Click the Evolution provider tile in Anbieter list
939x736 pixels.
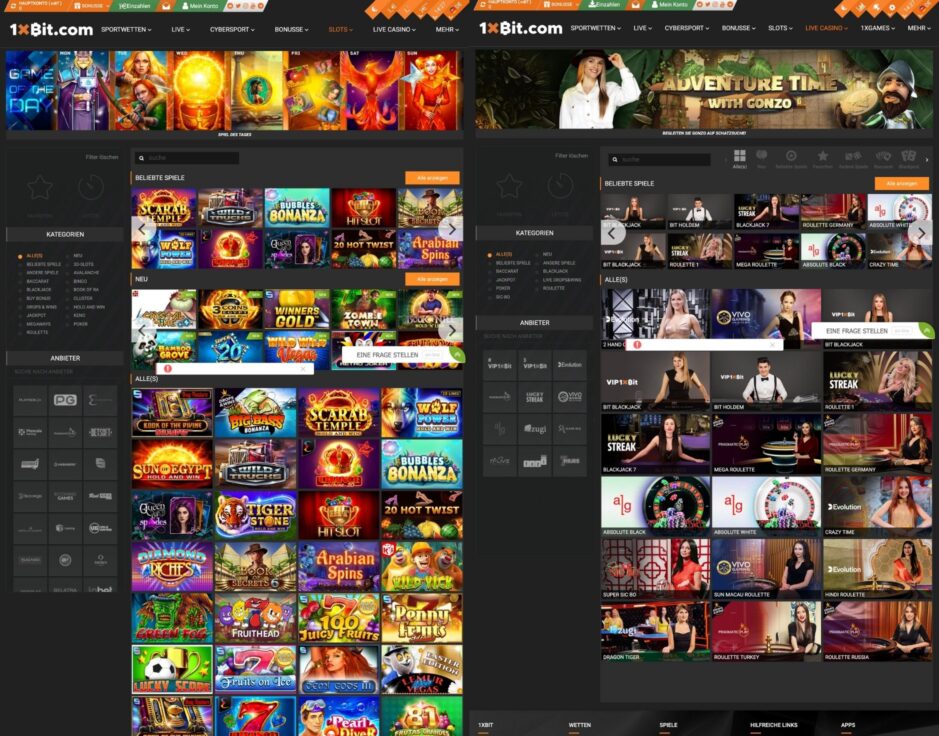(x=570, y=365)
